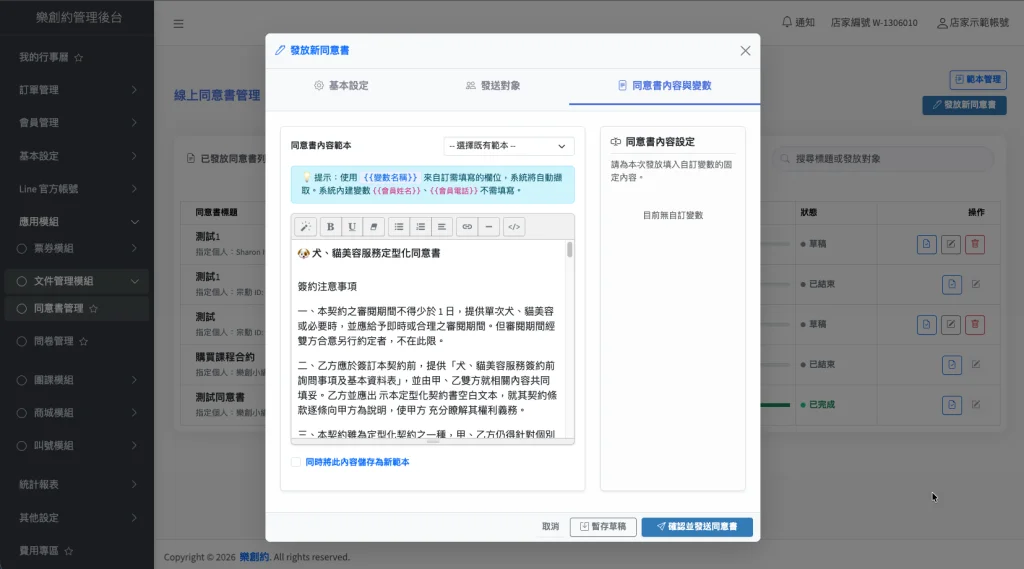The height and width of the screenshot is (569, 1024).
Task: Expand the 訂單管理 sidebar menu
Action: pyautogui.click(x=77, y=90)
